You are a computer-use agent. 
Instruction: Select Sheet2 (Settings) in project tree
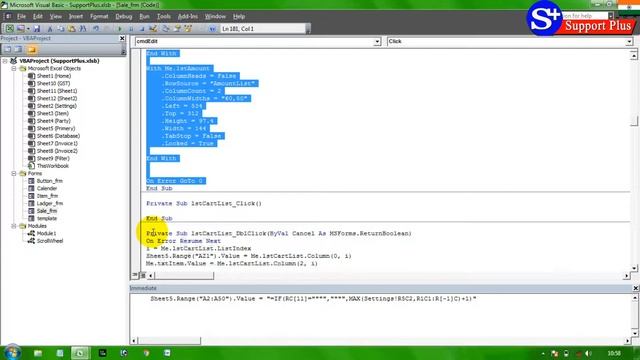(57, 106)
